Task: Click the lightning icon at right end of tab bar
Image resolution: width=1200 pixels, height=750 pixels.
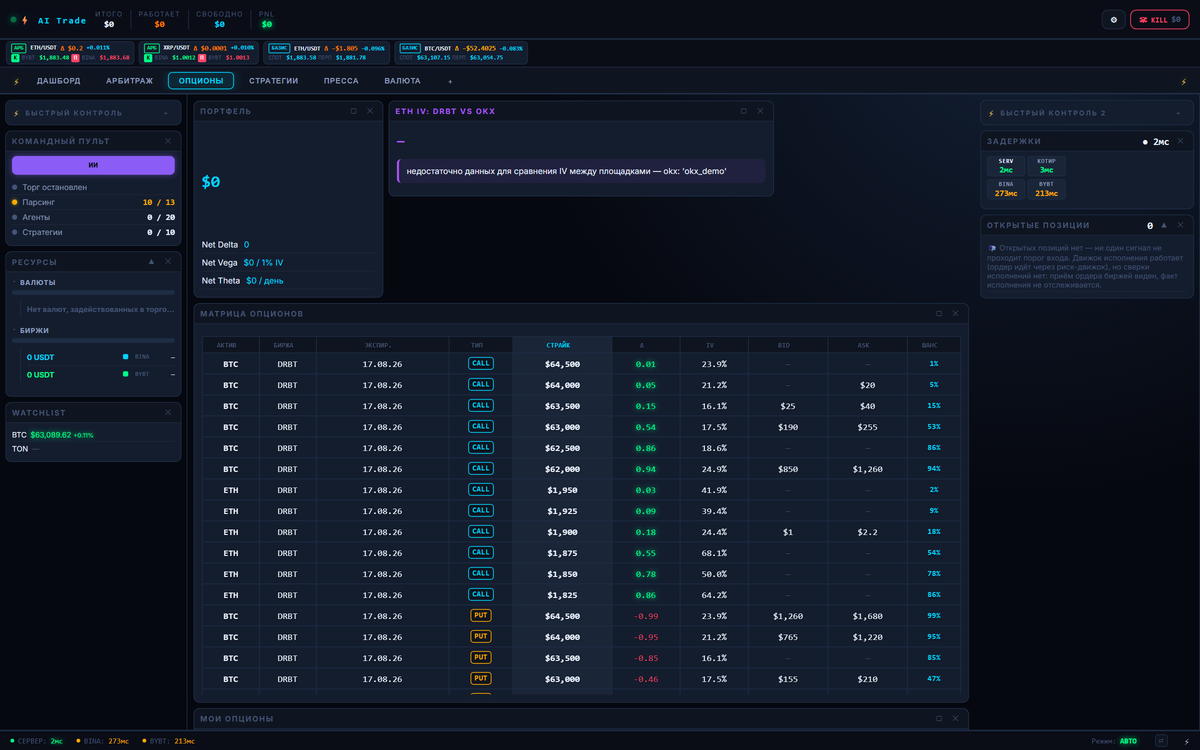Action: tap(1184, 81)
